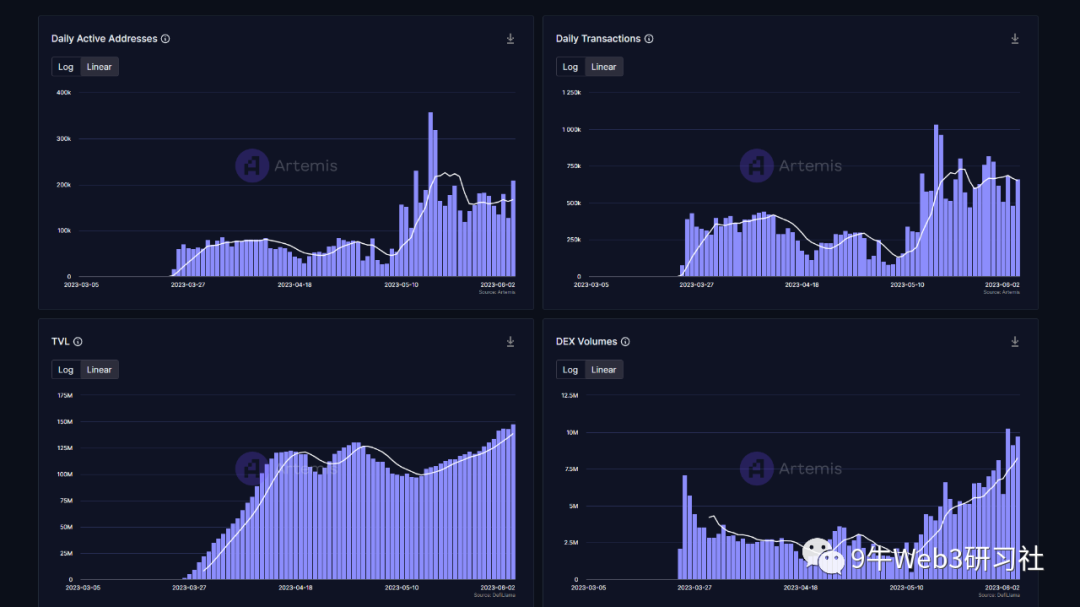Download the TVL chart data
This screenshot has height=607, width=1080.
point(510,342)
